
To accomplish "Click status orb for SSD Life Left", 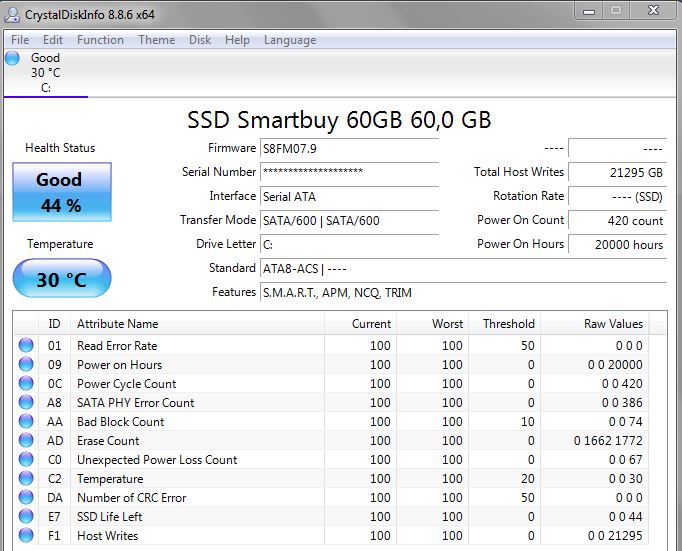I will coord(26,516).
